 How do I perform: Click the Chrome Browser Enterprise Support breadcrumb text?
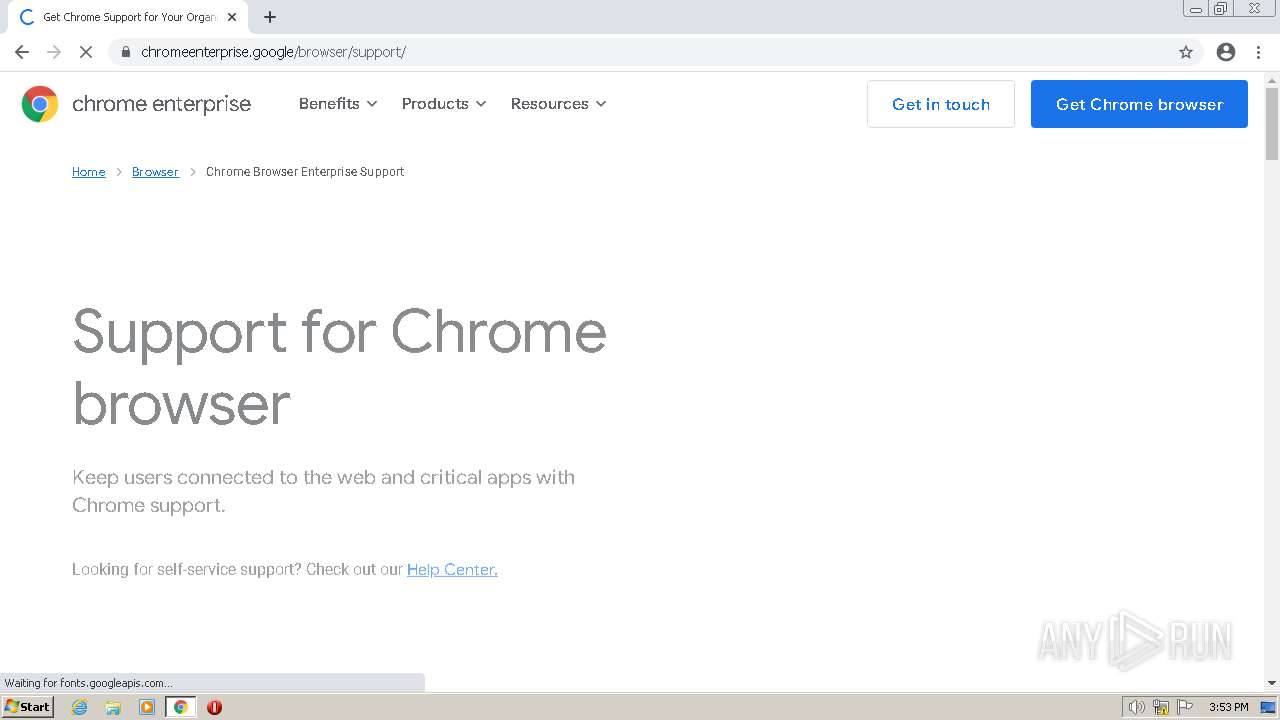[x=305, y=172]
